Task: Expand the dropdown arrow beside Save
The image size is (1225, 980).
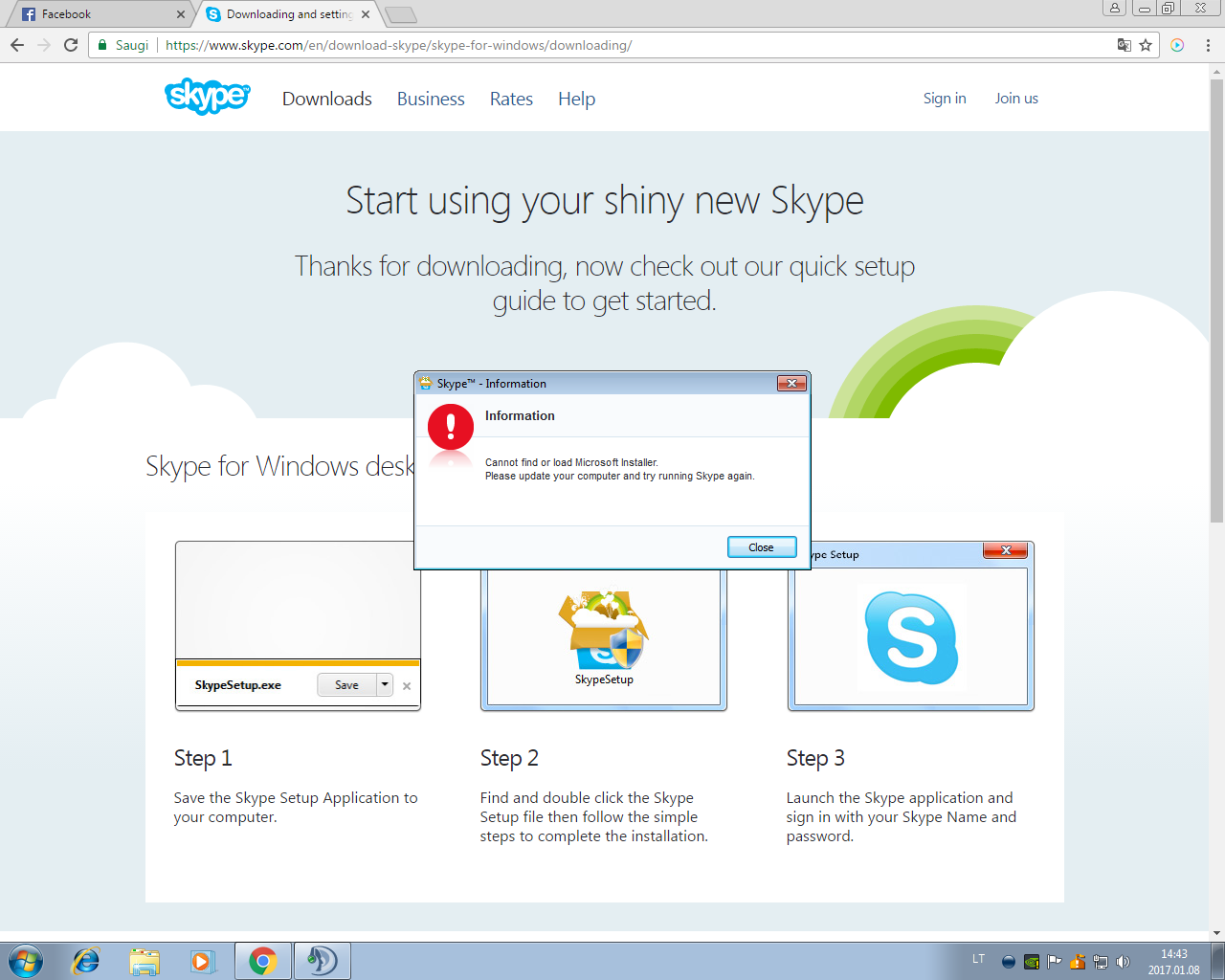Action: point(385,684)
